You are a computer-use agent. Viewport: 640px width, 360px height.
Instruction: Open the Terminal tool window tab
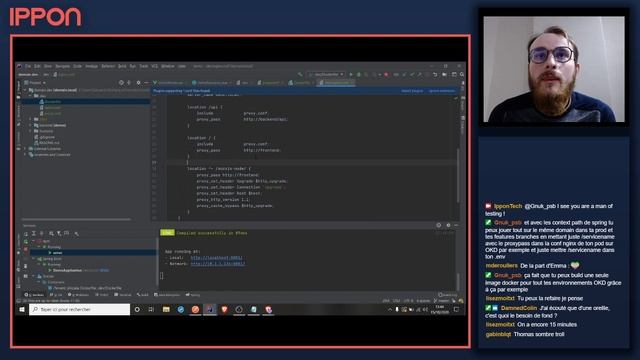click(123, 295)
